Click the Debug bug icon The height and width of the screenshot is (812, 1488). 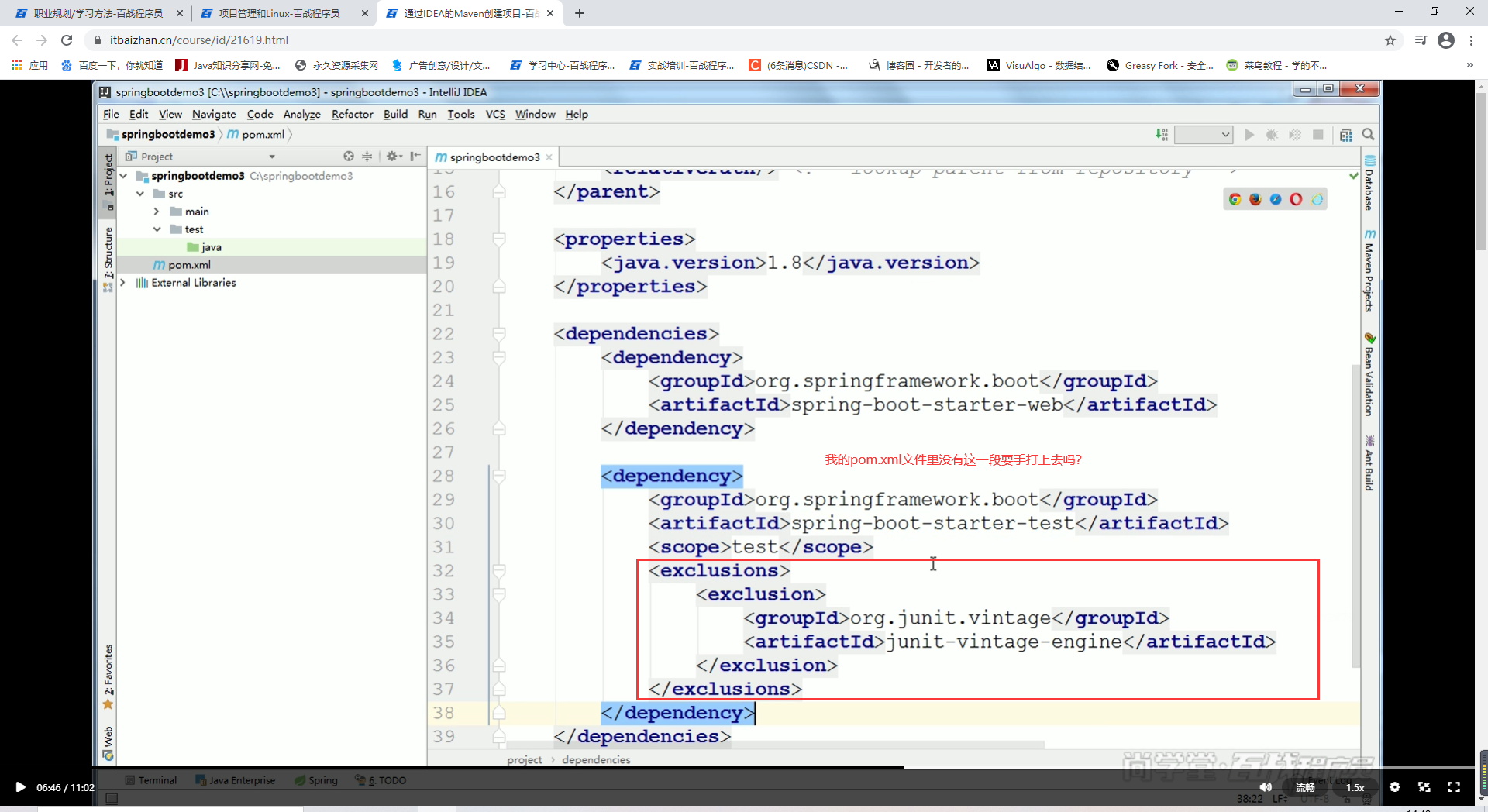(x=1272, y=135)
